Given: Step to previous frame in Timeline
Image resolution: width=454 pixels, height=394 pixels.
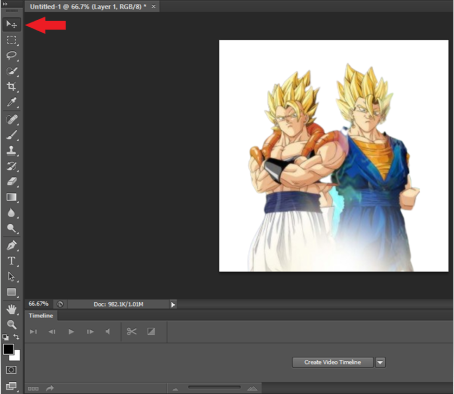Looking at the screenshot, I should [52, 332].
